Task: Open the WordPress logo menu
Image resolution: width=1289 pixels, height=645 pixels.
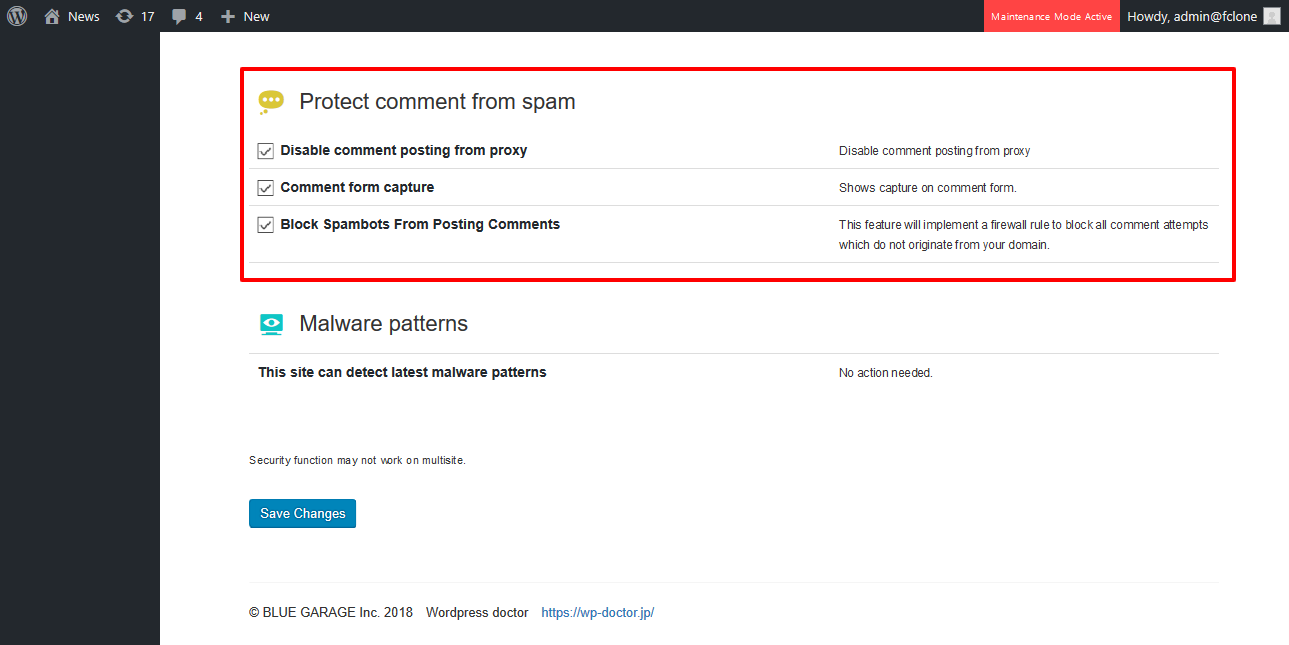Action: 17,16
